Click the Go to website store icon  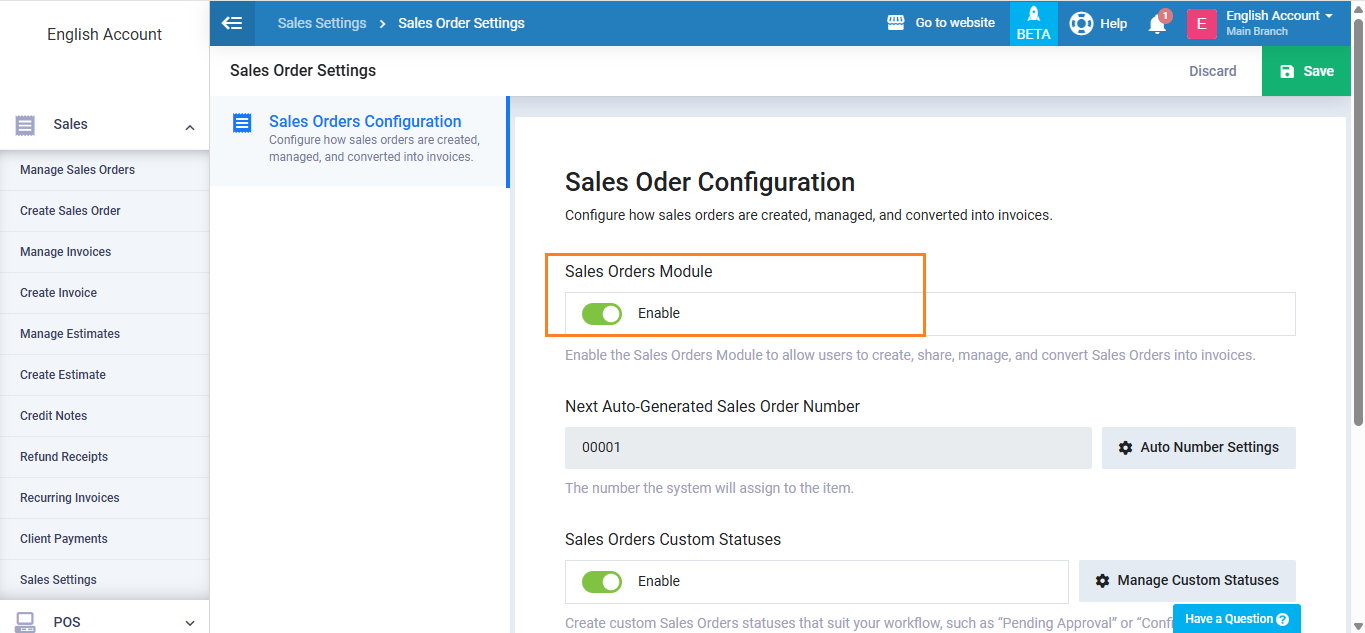pyautogui.click(x=896, y=23)
